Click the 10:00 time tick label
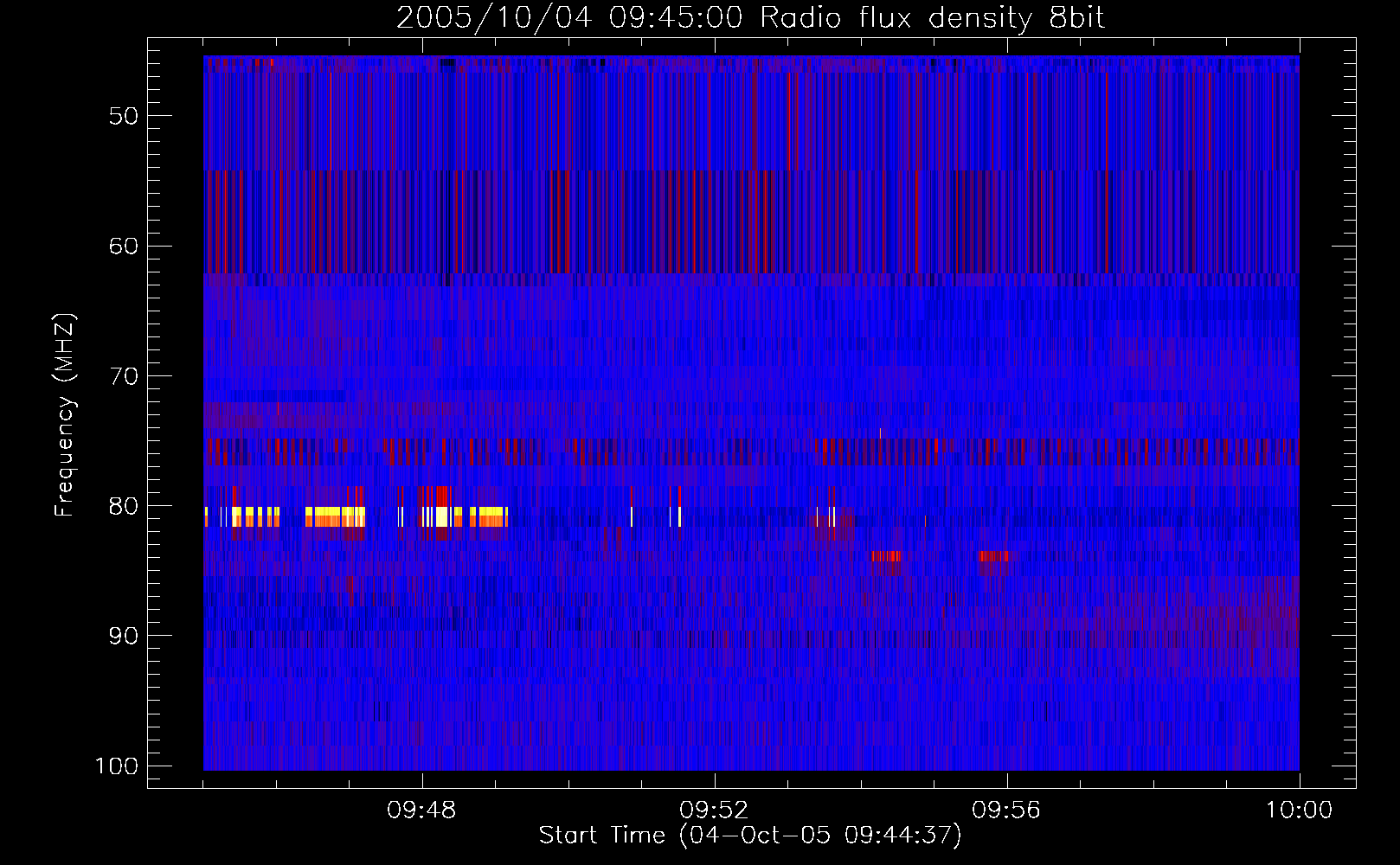This screenshot has width=1400, height=865. click(1299, 811)
